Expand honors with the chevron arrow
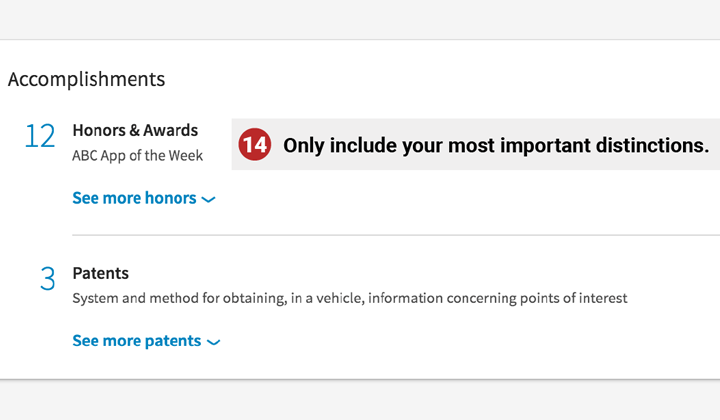The width and height of the screenshot is (720, 420). tap(208, 199)
